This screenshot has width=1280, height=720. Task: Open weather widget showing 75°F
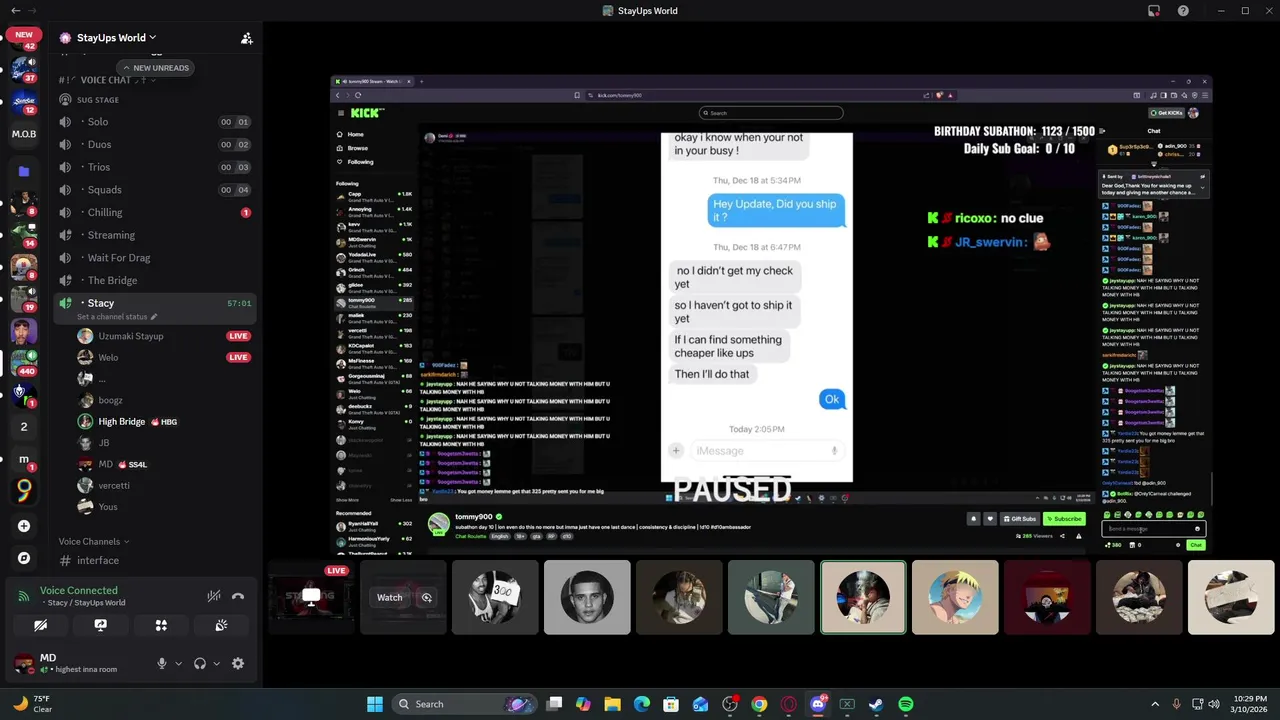coord(33,704)
